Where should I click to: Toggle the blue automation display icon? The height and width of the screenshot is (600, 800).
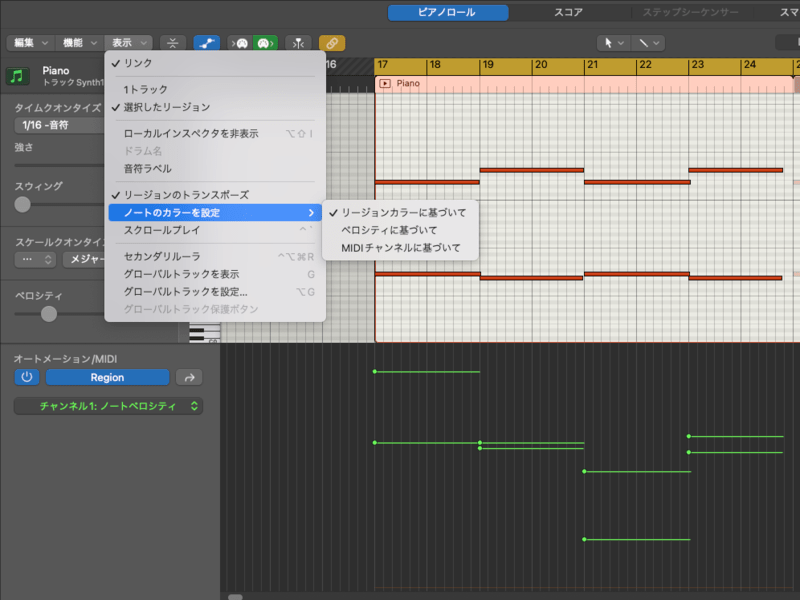207,43
